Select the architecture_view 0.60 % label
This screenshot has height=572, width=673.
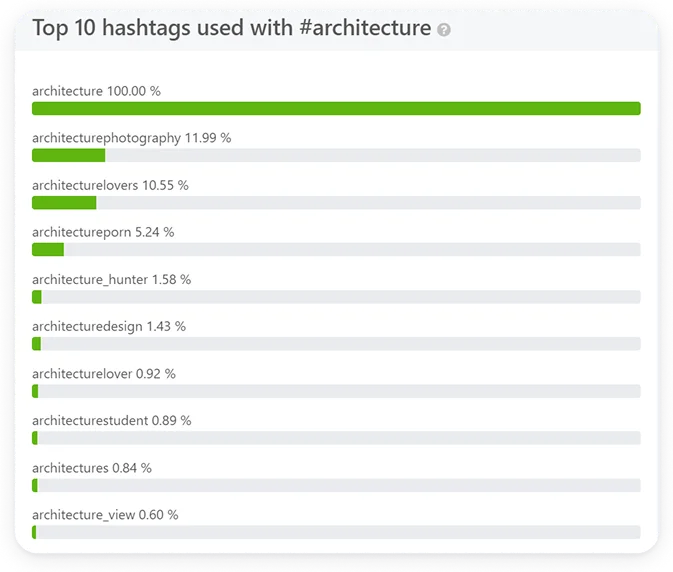[105, 514]
